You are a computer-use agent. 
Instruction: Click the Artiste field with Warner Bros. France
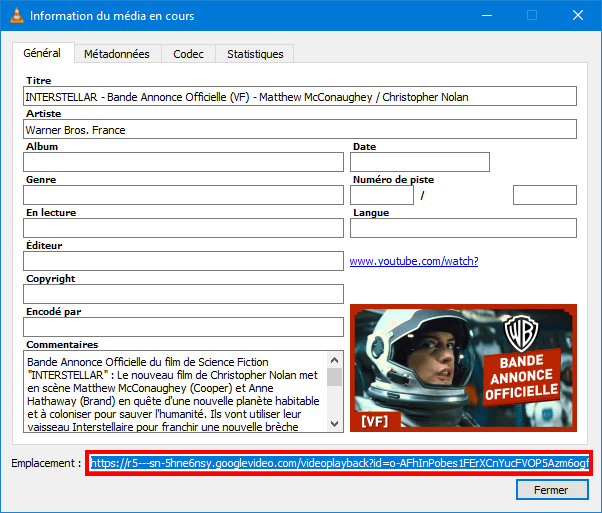coord(300,129)
